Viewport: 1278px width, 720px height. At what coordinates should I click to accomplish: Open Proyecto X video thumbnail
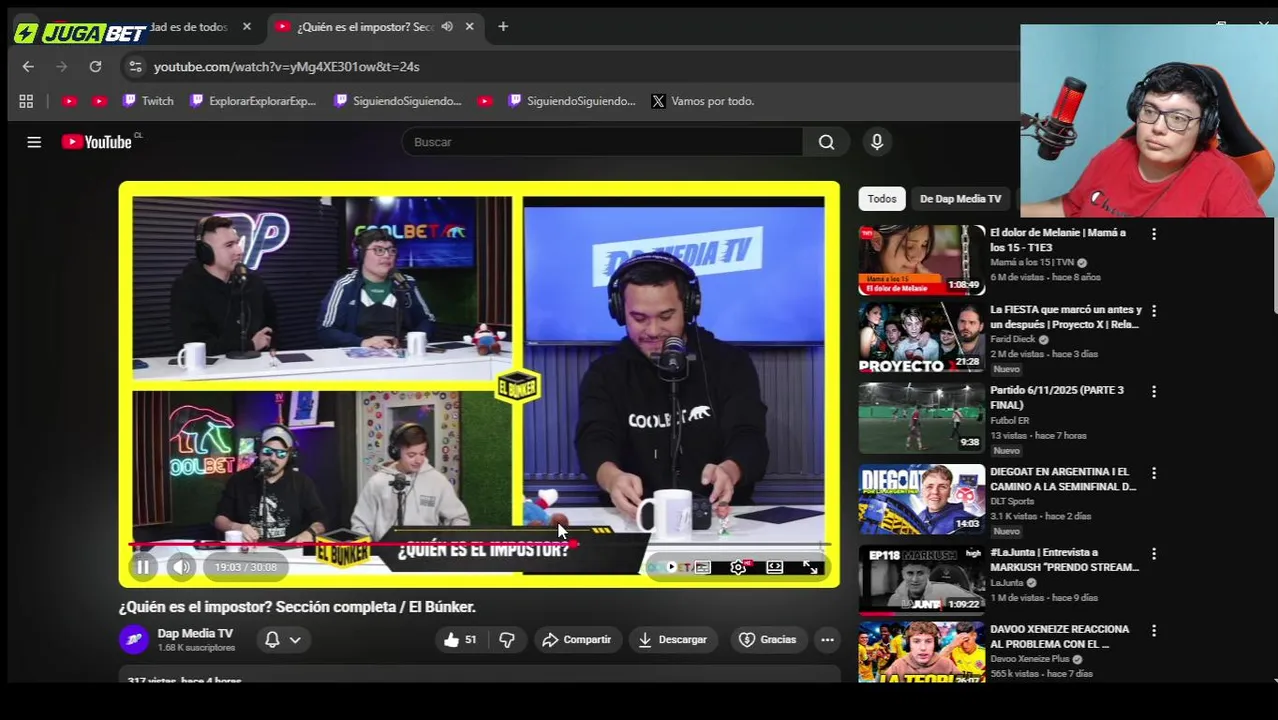click(x=921, y=338)
